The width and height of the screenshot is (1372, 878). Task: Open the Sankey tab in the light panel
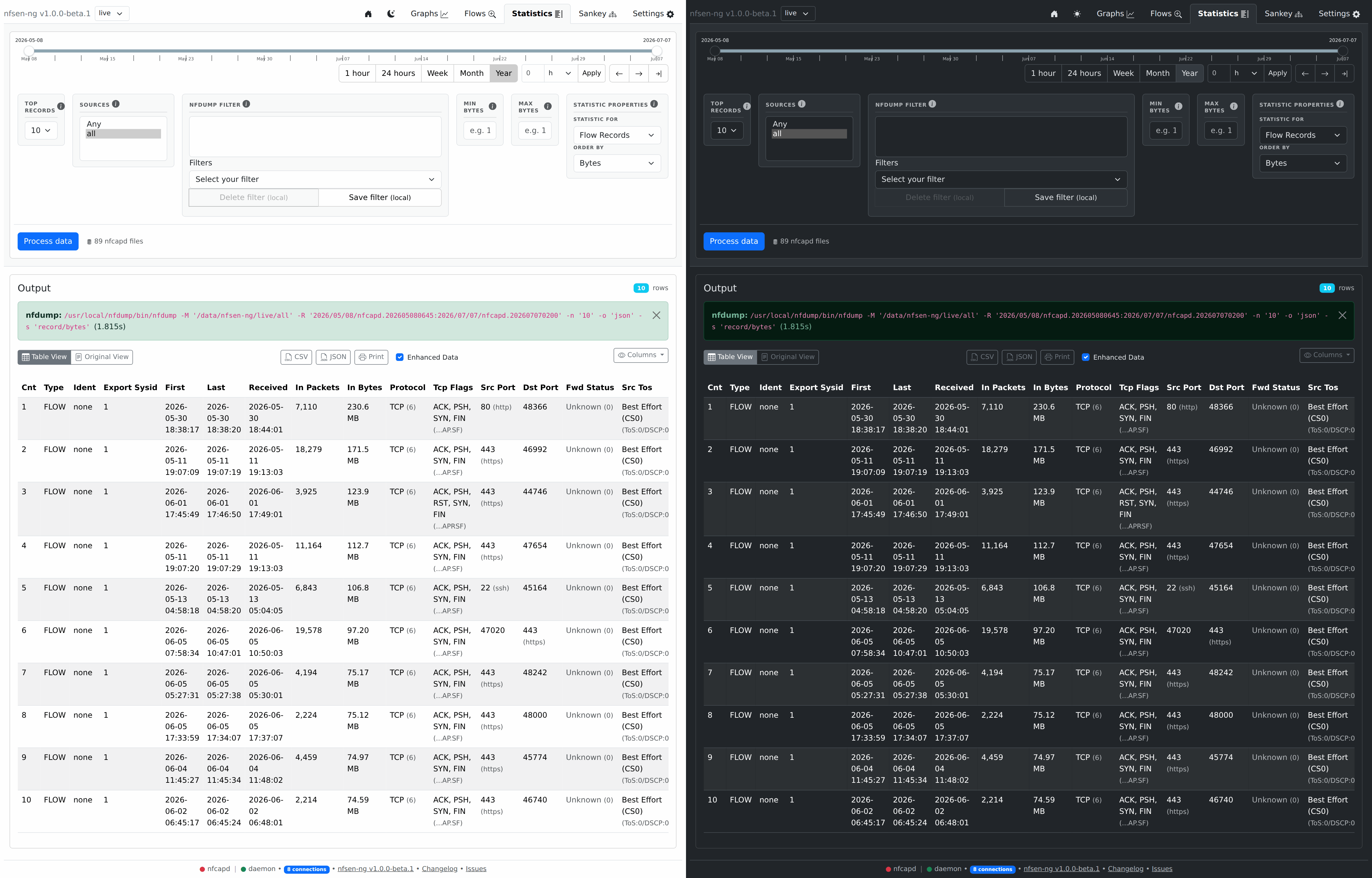[597, 14]
